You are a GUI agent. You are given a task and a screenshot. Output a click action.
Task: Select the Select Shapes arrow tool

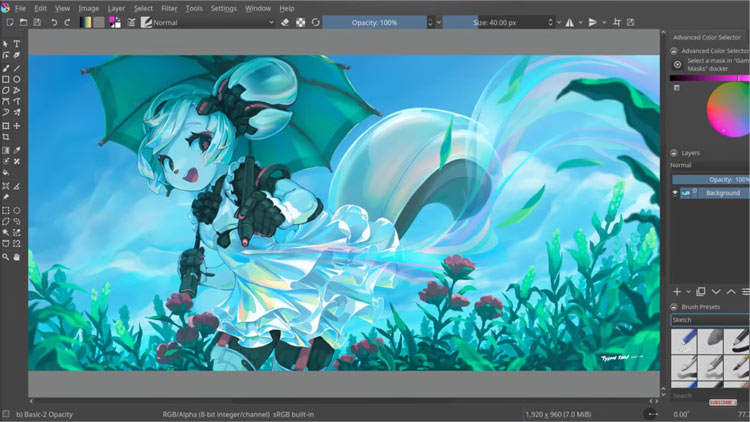[5, 44]
